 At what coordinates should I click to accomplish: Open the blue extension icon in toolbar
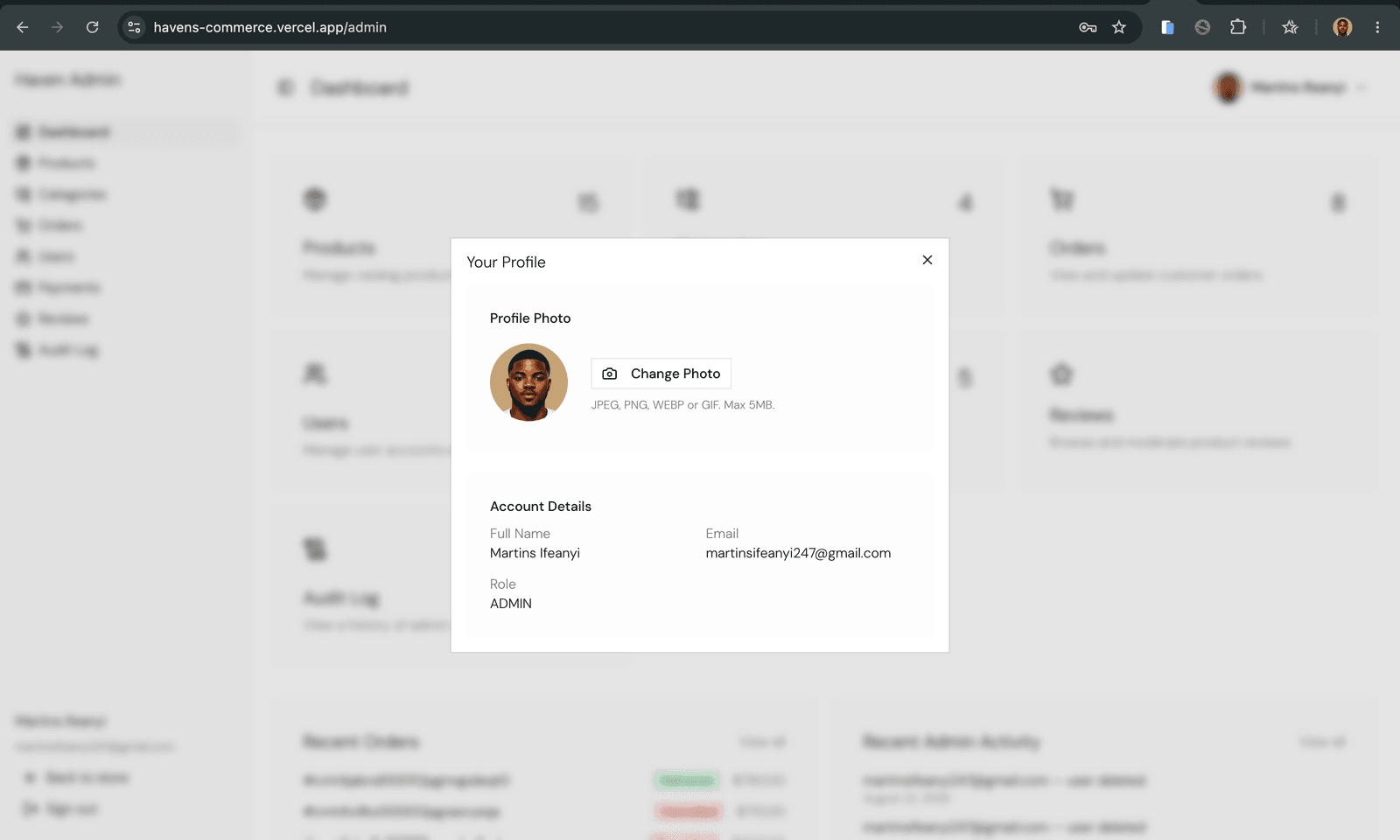(x=1167, y=27)
